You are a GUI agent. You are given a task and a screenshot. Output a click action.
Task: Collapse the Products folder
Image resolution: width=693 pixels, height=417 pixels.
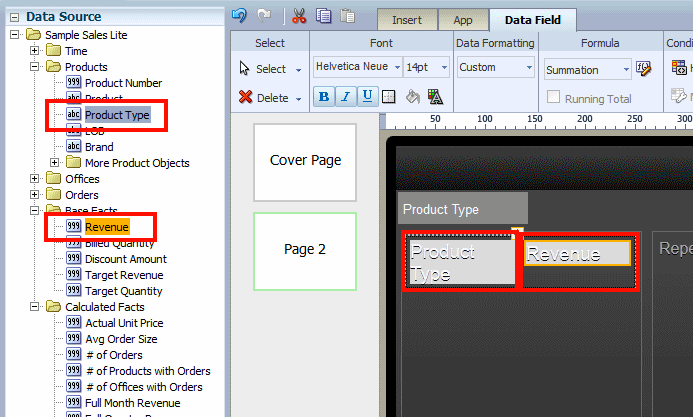tap(34, 67)
